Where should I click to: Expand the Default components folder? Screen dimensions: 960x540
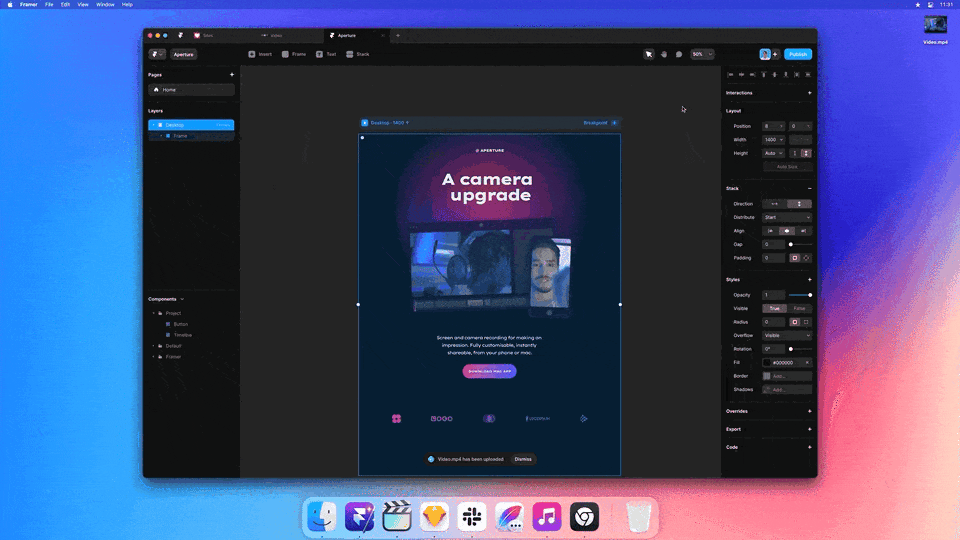(154, 346)
